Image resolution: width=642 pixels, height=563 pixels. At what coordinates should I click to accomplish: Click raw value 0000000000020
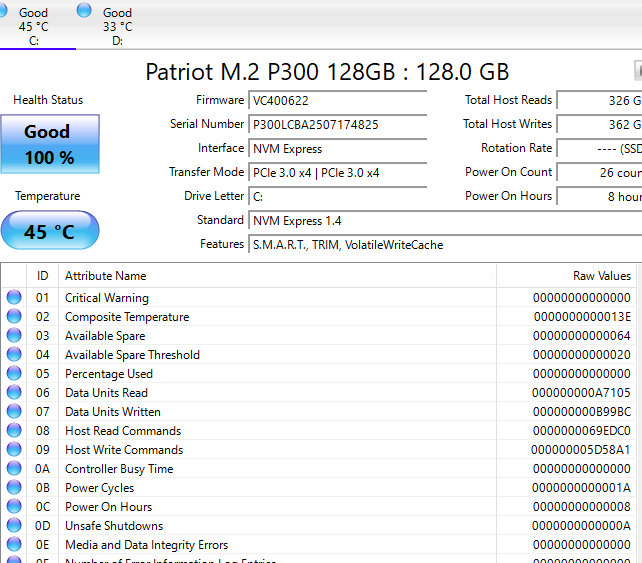[x=581, y=355]
